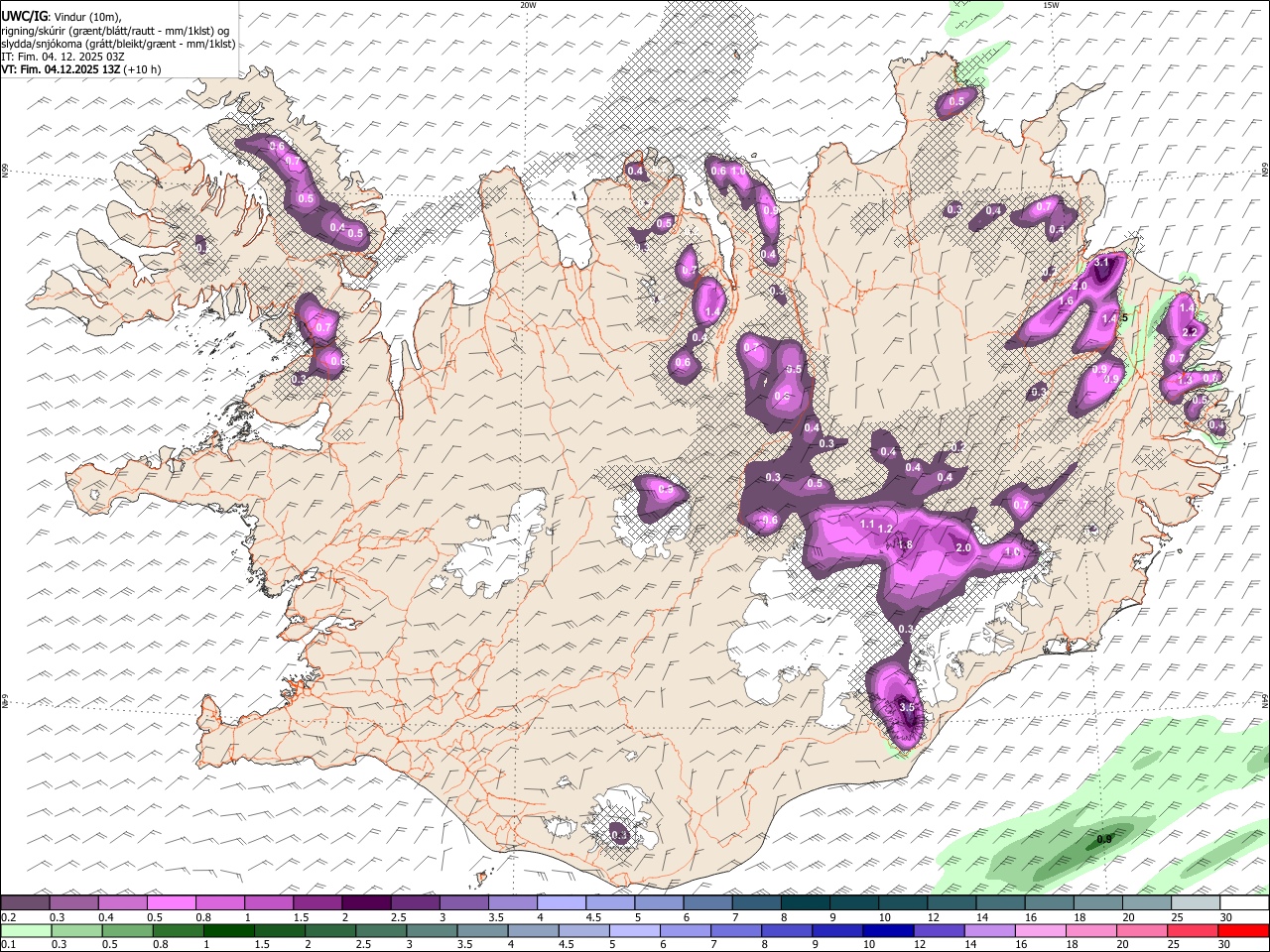The width and height of the screenshot is (1270, 952).
Task: Click the first mauve swatch in top legend row
Action: coord(25,903)
